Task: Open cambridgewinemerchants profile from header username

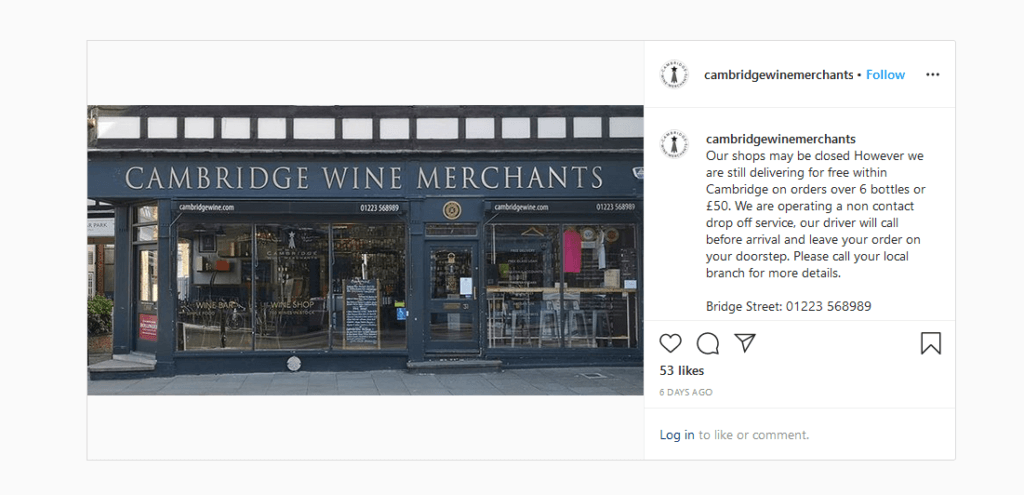Action: (778, 75)
